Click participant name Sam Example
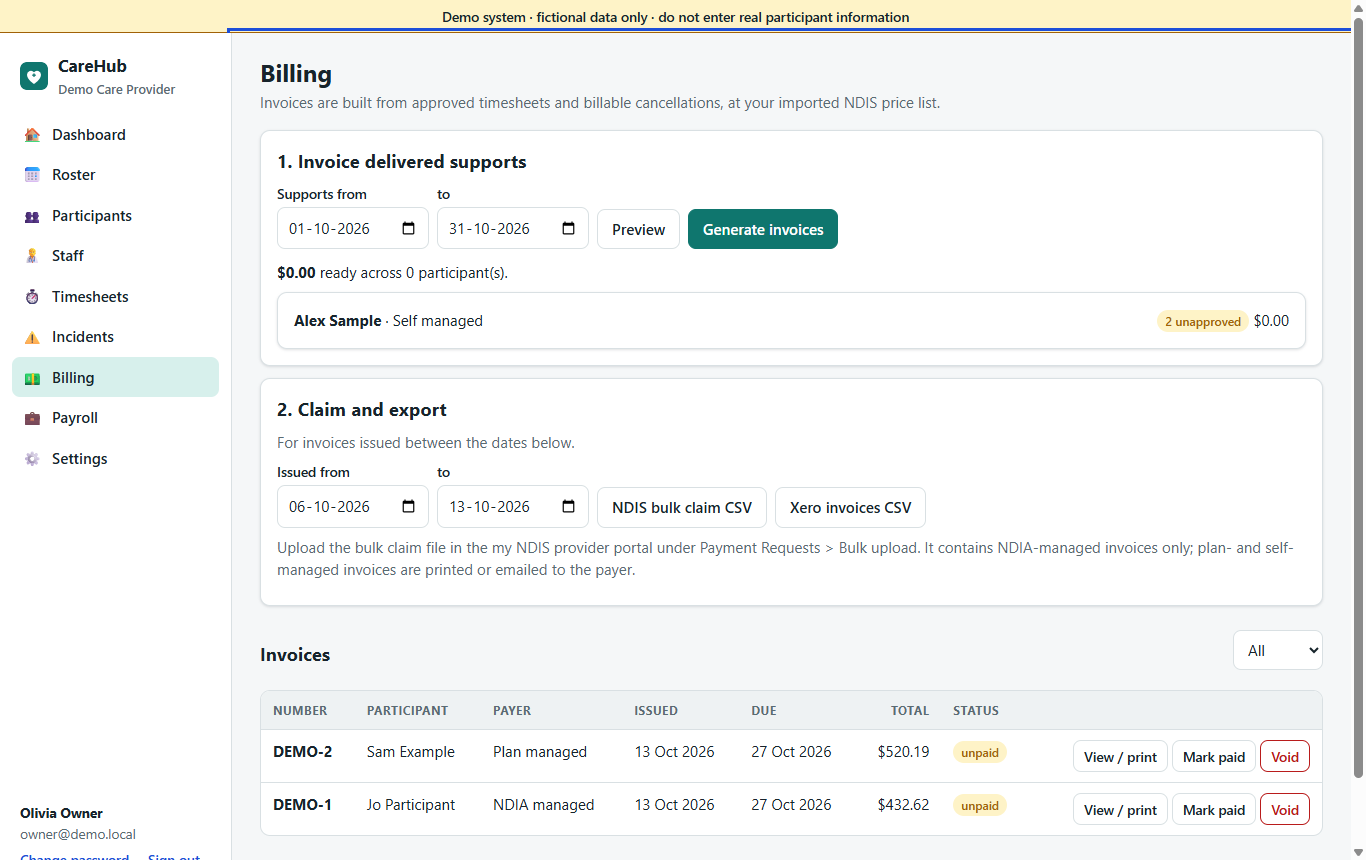The width and height of the screenshot is (1366, 860). click(411, 752)
